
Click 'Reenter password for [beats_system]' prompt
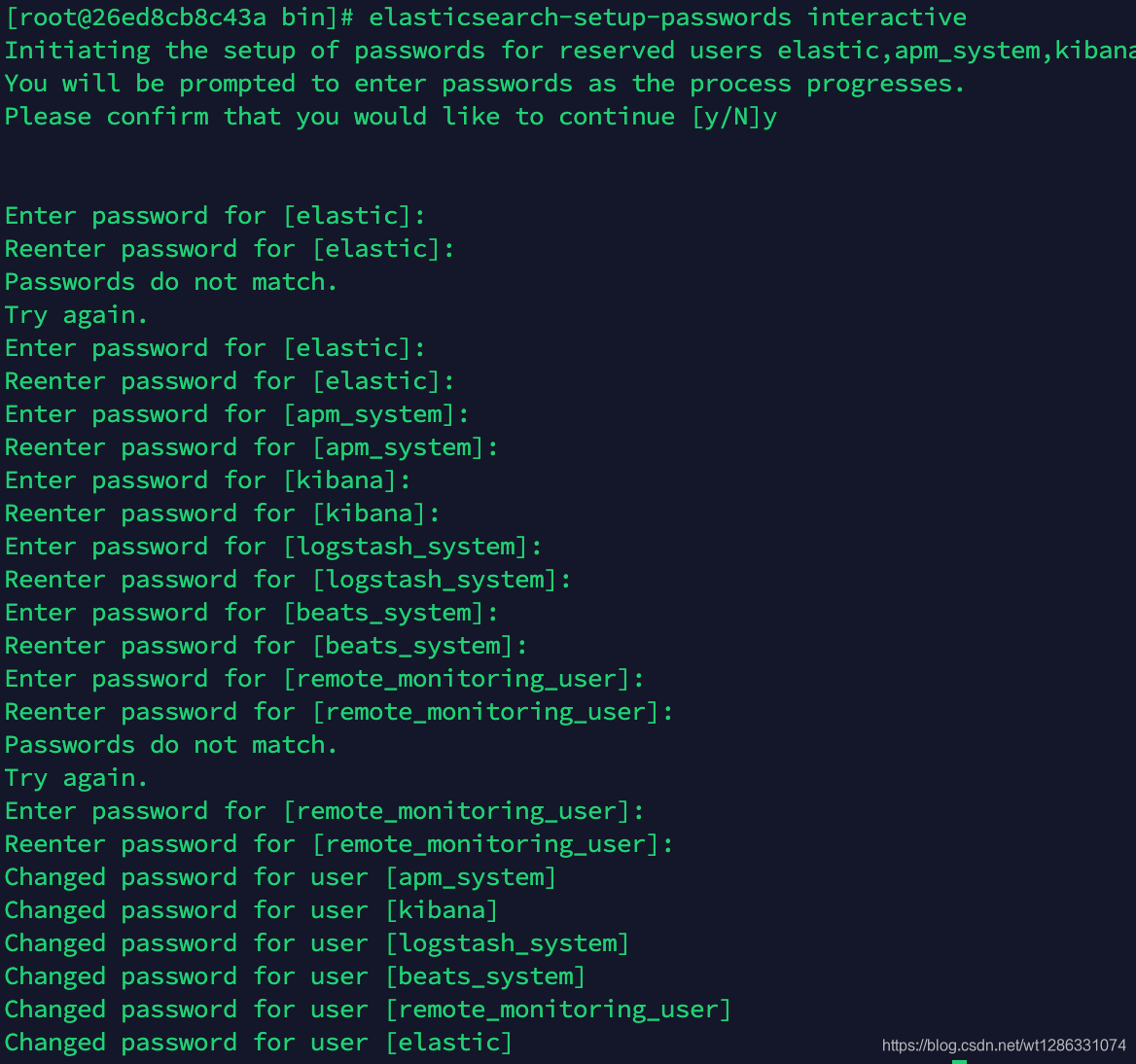click(266, 646)
